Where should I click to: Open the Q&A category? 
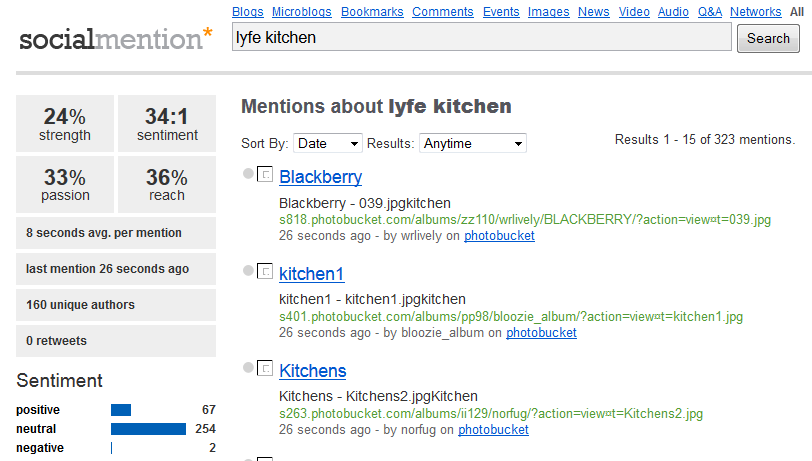pos(709,12)
